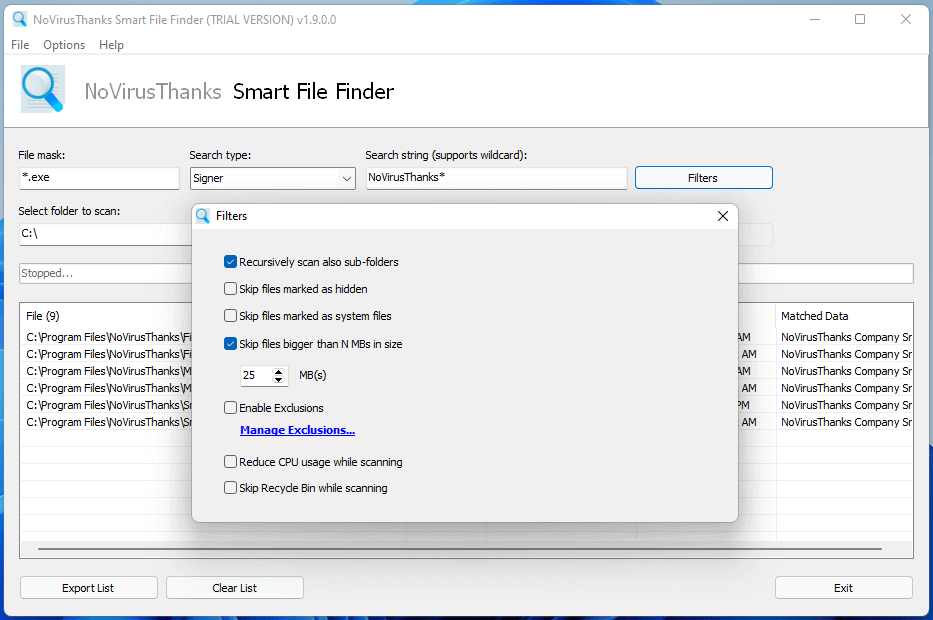Open the File menu
The height and width of the screenshot is (620, 933).
[19, 44]
